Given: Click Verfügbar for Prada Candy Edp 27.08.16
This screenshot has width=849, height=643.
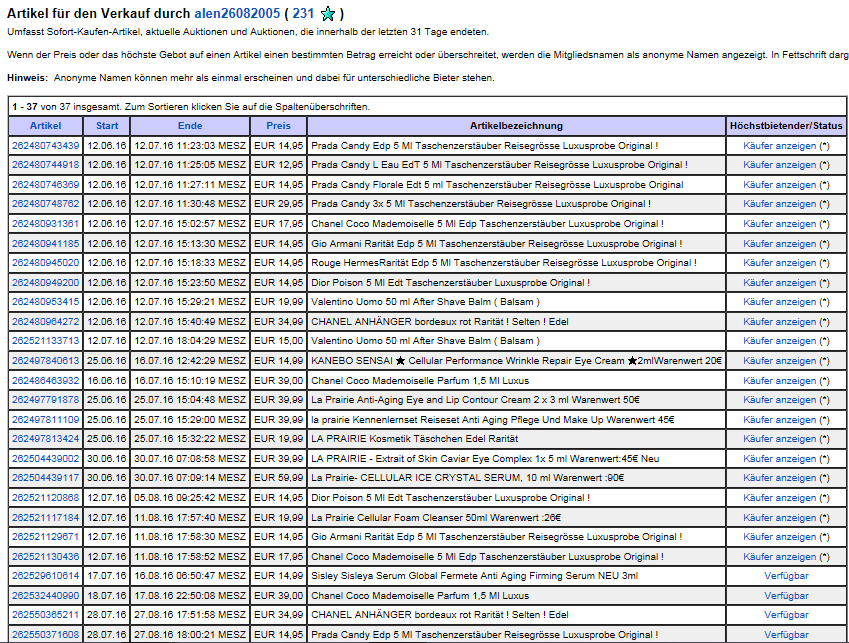Looking at the screenshot, I should click(x=786, y=634).
